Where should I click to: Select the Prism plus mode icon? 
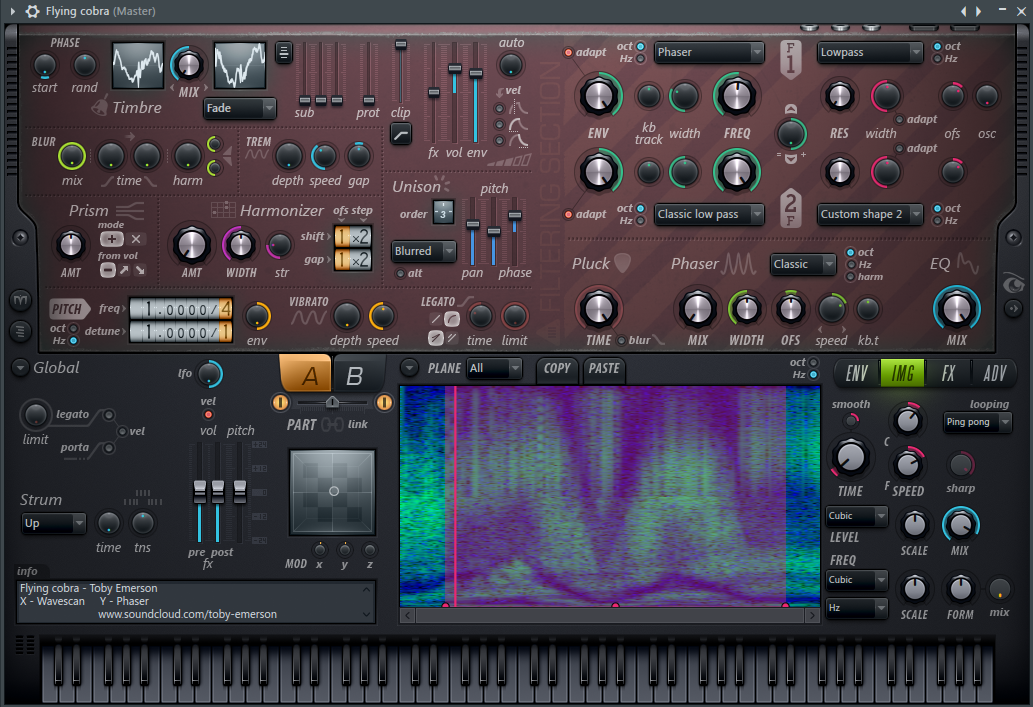pyautogui.click(x=111, y=239)
